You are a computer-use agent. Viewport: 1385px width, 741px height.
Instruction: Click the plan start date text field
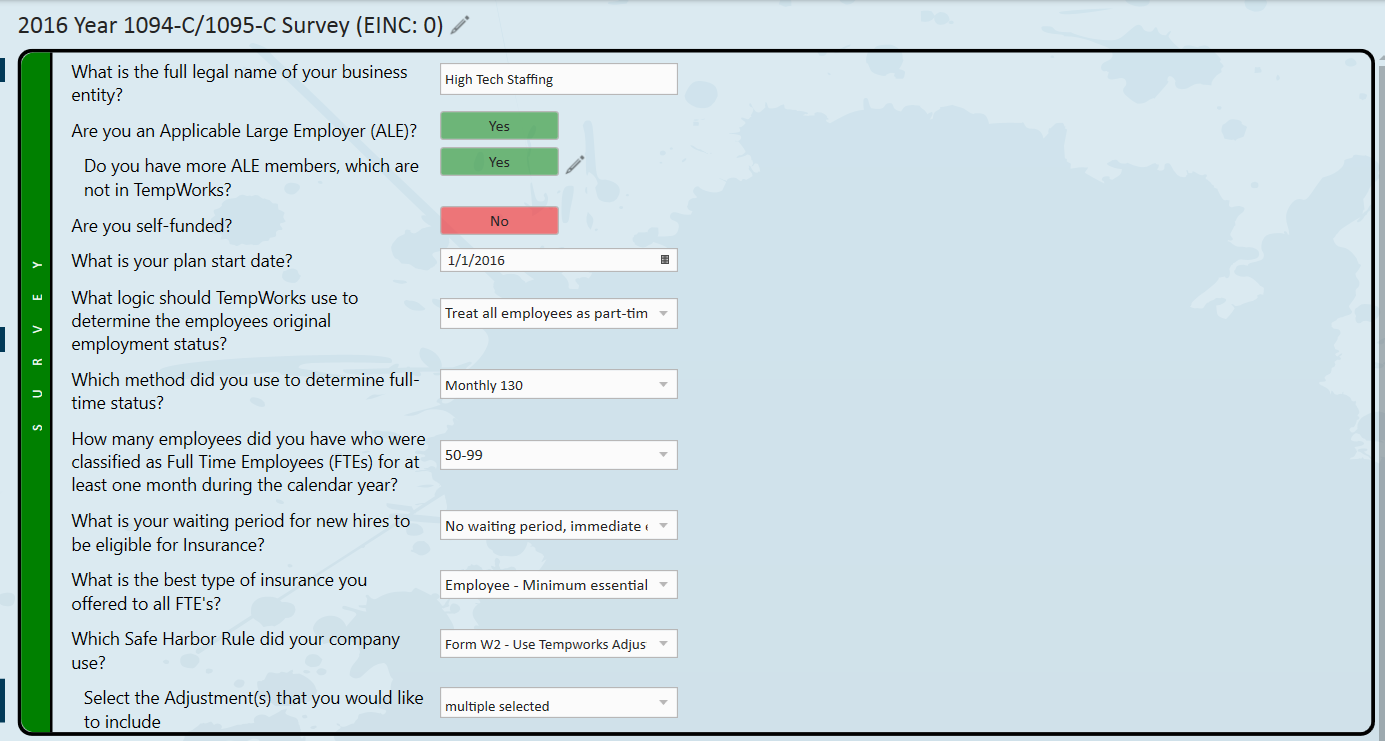pyautogui.click(x=548, y=260)
